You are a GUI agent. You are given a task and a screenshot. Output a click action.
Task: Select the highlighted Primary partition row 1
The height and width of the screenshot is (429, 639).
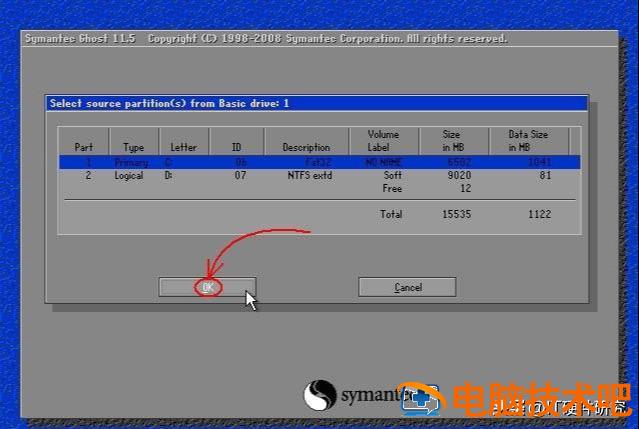tap(320, 162)
